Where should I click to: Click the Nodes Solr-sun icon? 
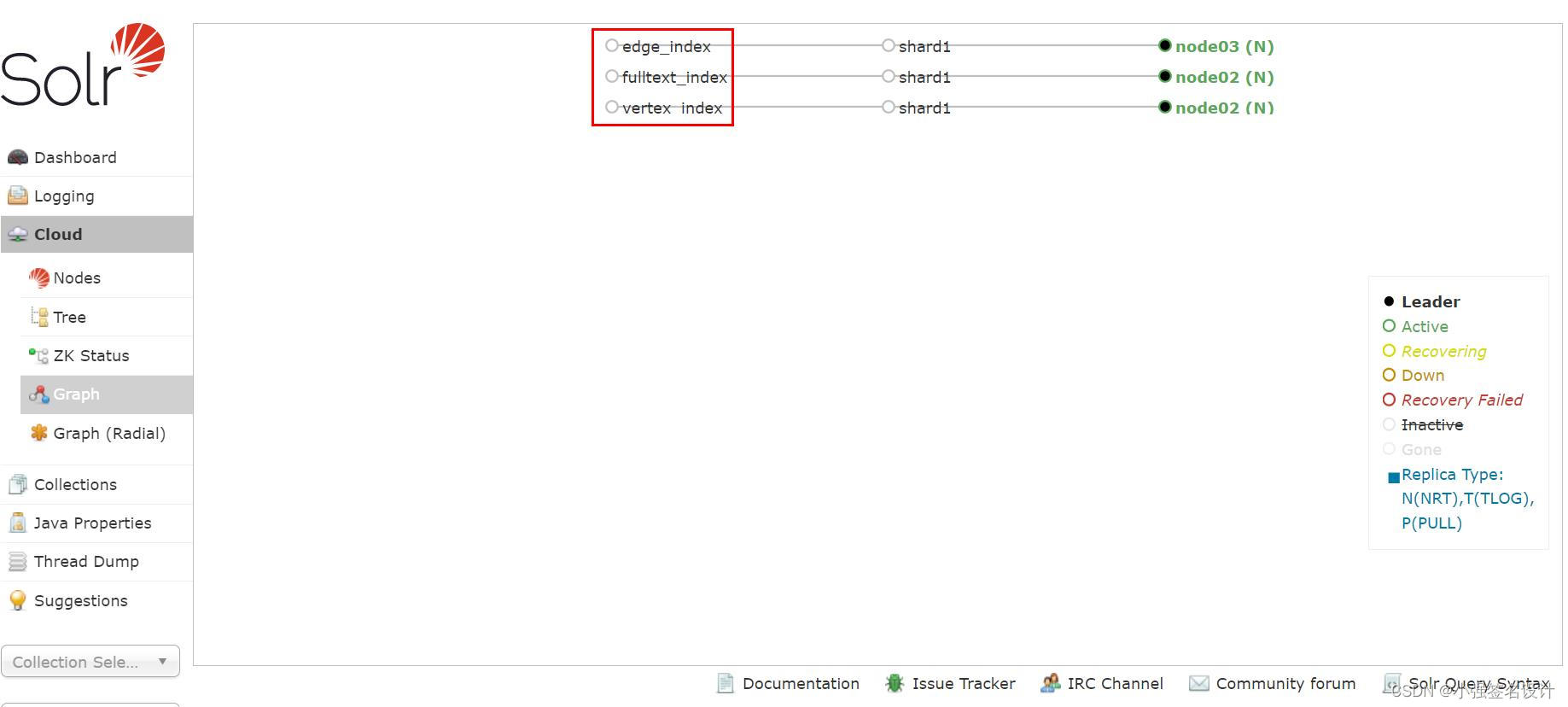tap(39, 278)
